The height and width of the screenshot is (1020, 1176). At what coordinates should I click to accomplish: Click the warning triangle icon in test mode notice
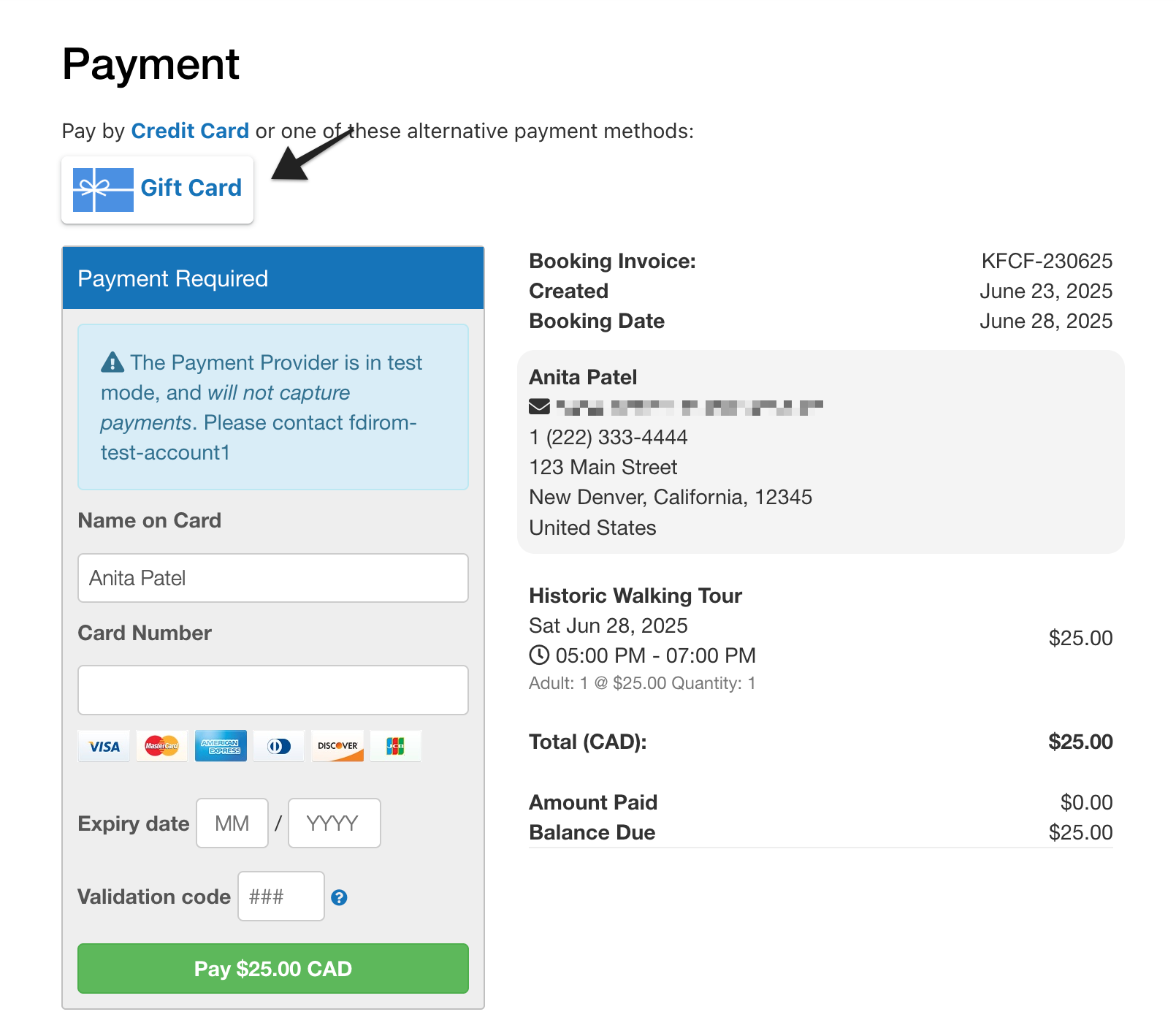112,362
